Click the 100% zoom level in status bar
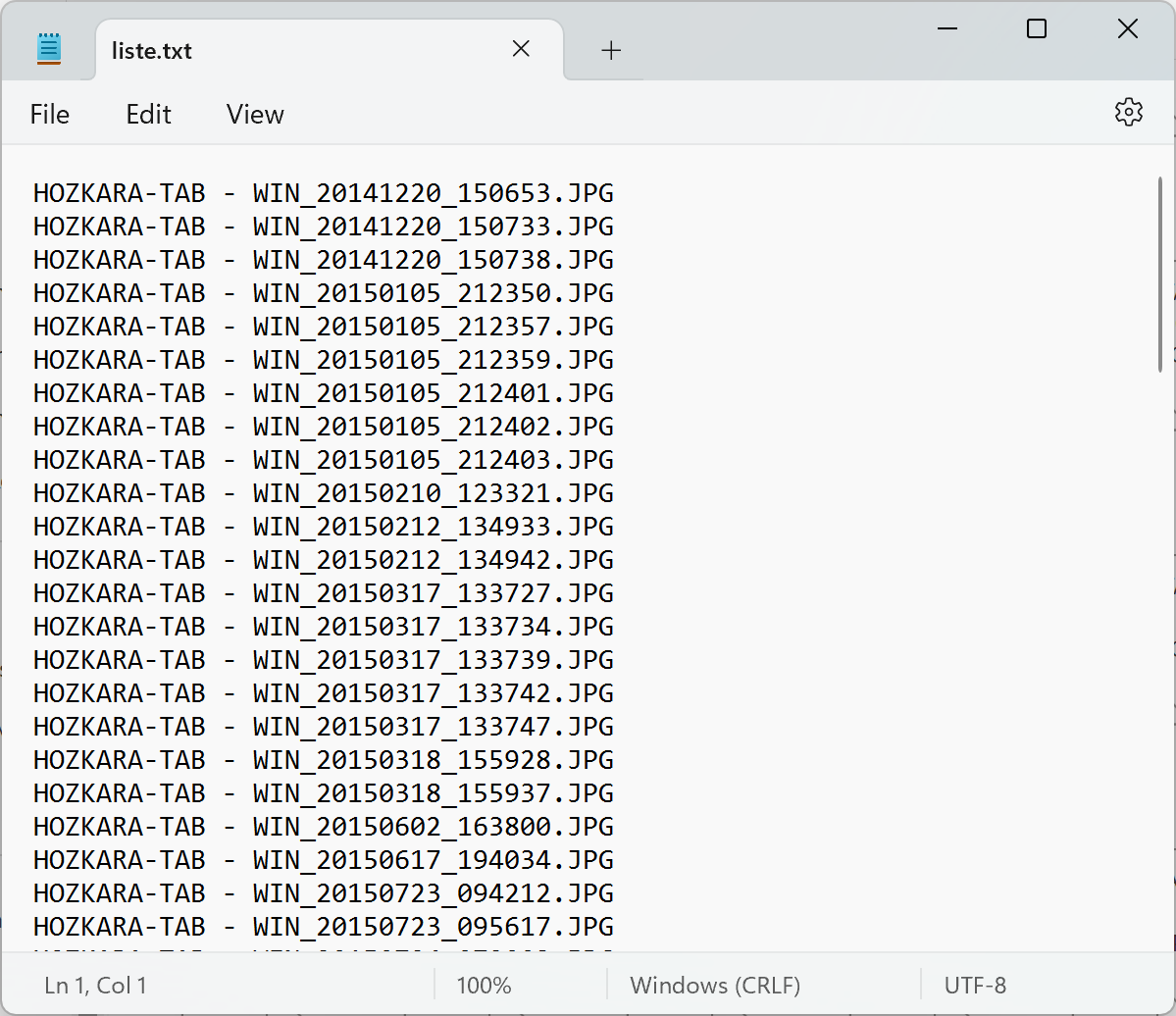The width and height of the screenshot is (1176, 1016). point(484,985)
